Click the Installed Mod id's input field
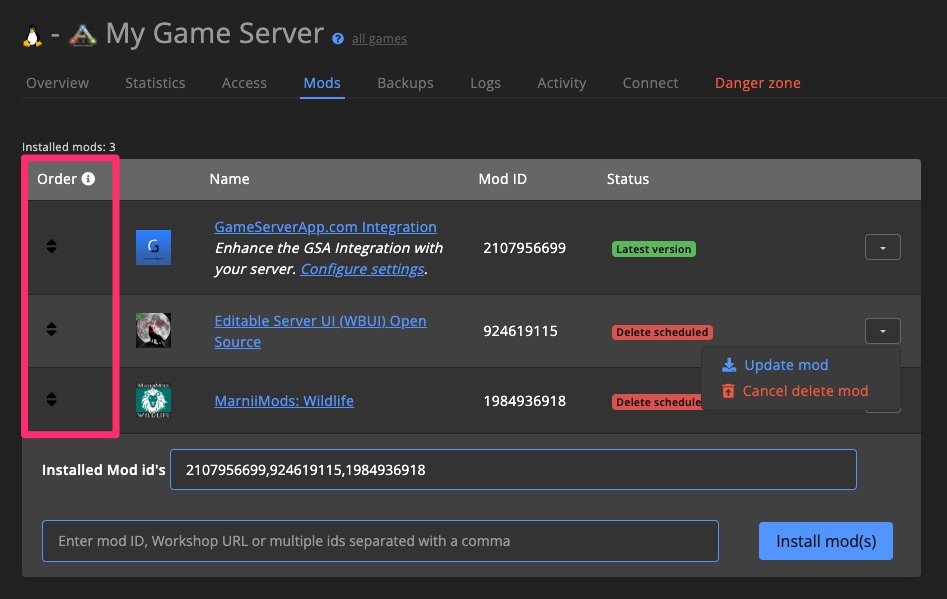947x599 pixels. (x=512, y=469)
